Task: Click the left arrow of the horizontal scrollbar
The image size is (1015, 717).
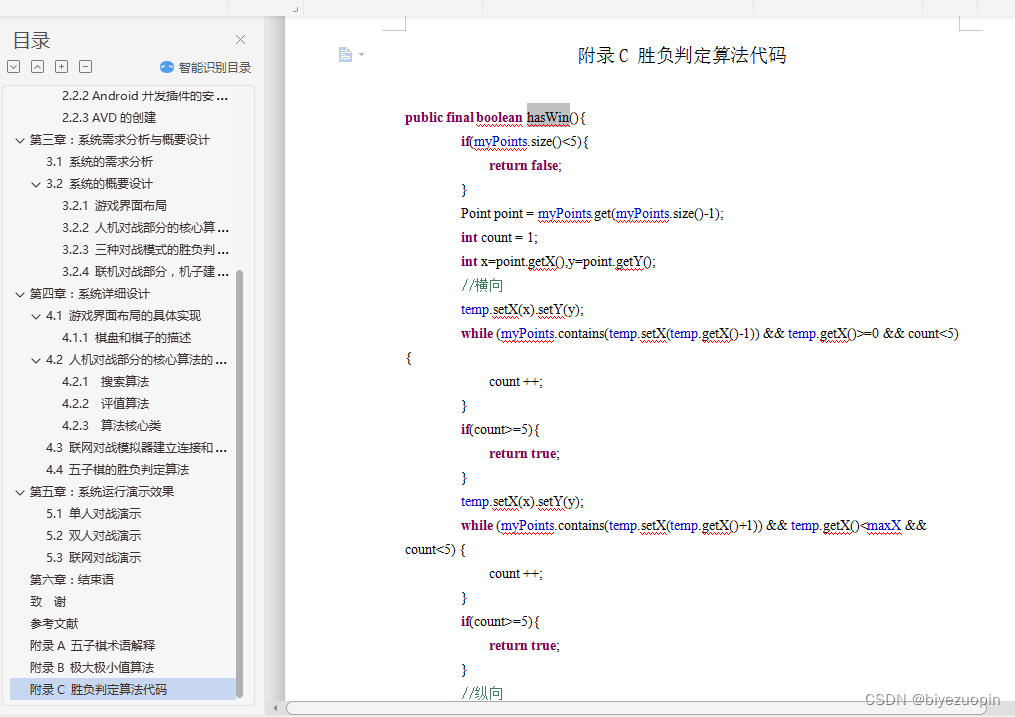Action: point(276,708)
